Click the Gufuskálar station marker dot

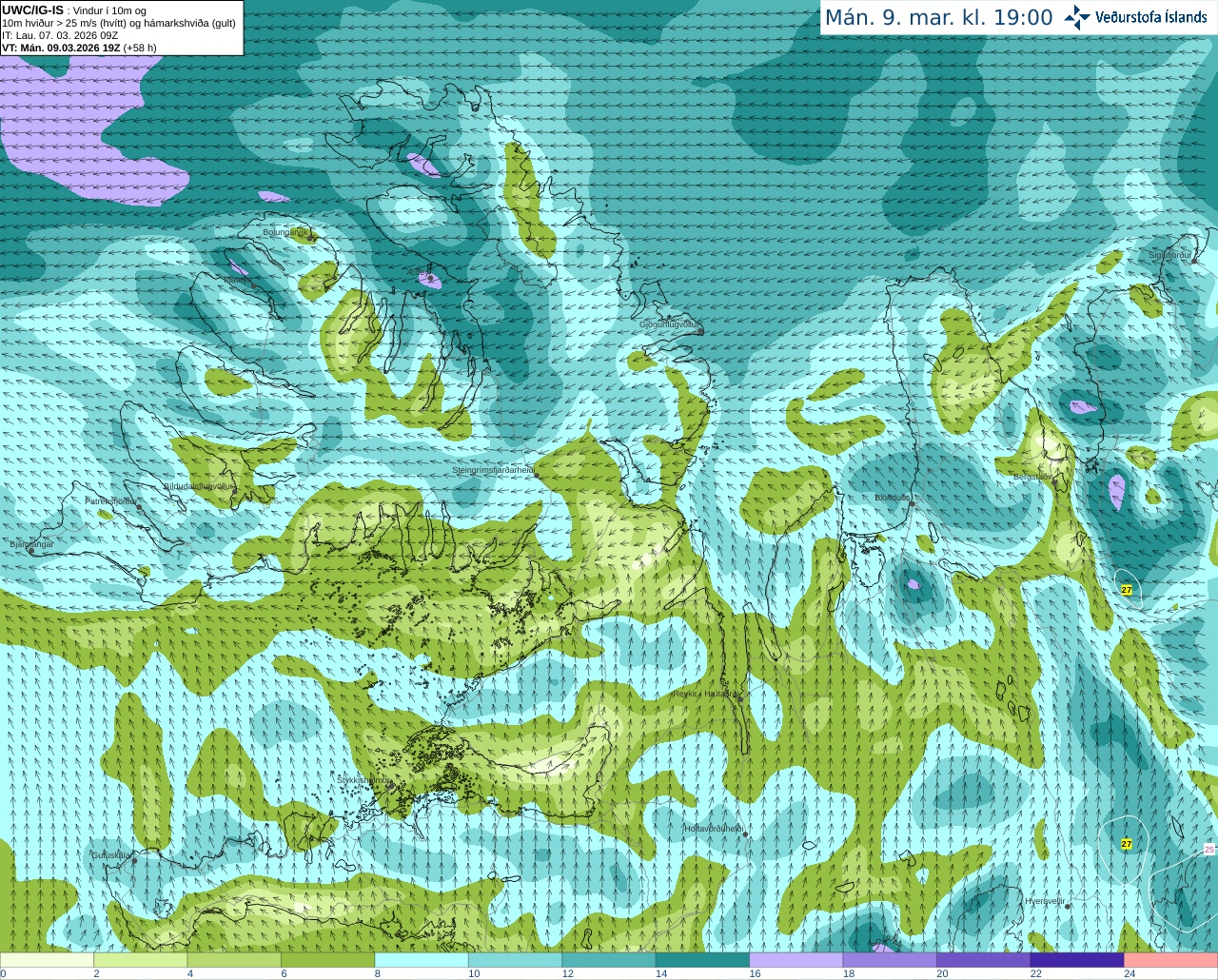pos(135,860)
